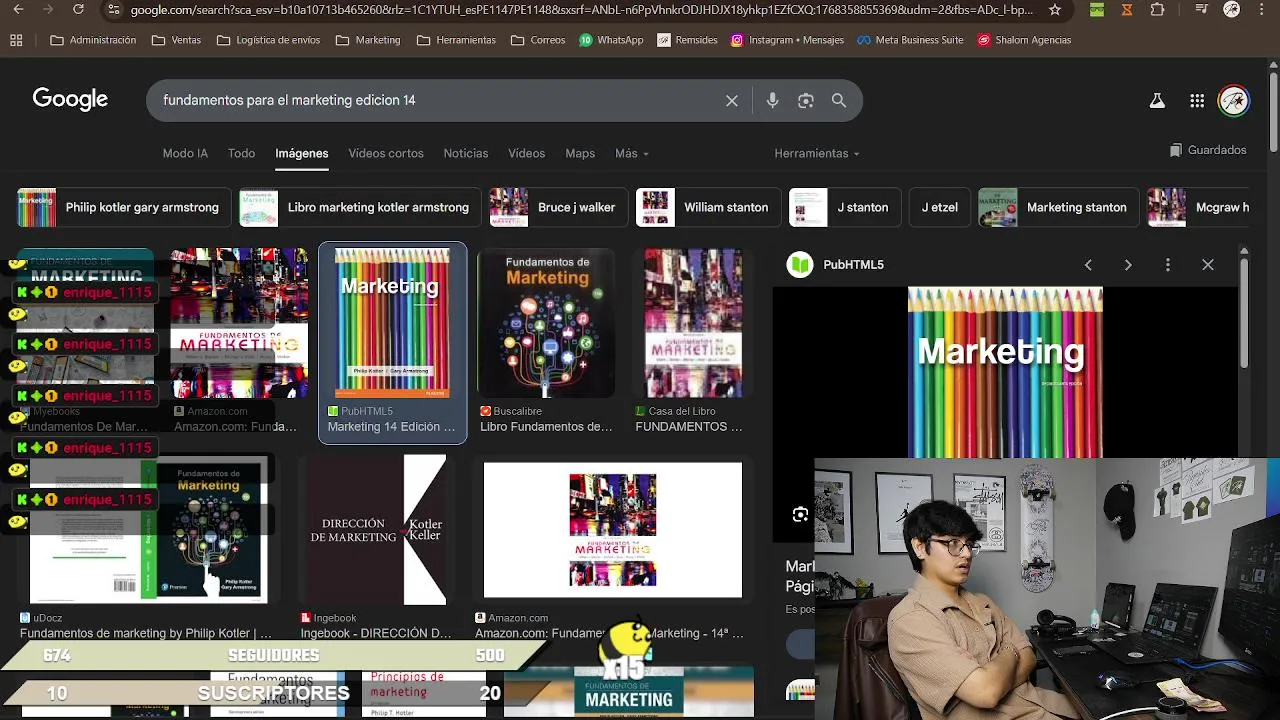1280x720 pixels.
Task: Open Ingebook - DIRECCIÓN D... result link
Action: (x=376, y=633)
